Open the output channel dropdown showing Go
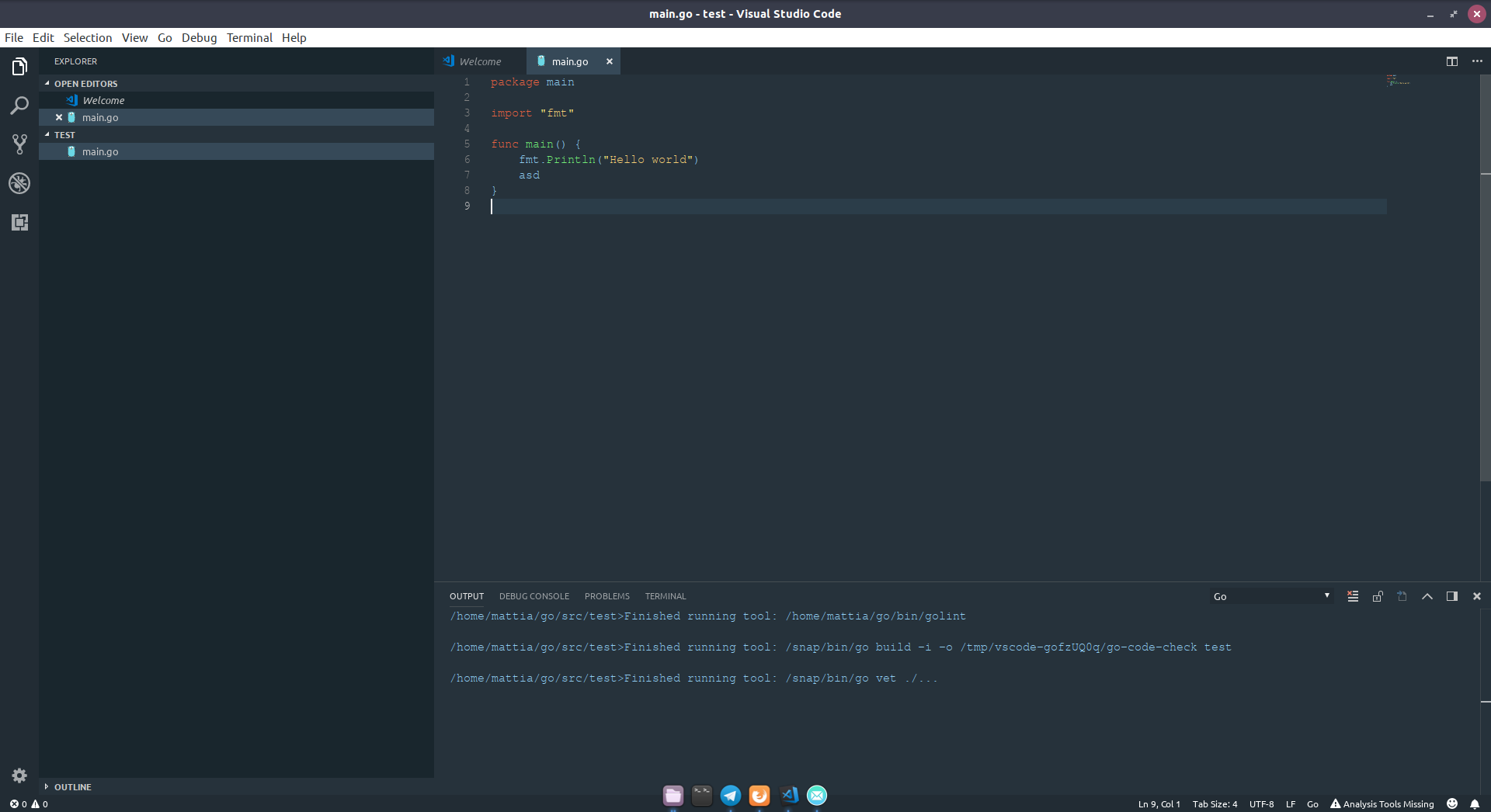The height and width of the screenshot is (812, 1491). click(x=1271, y=596)
